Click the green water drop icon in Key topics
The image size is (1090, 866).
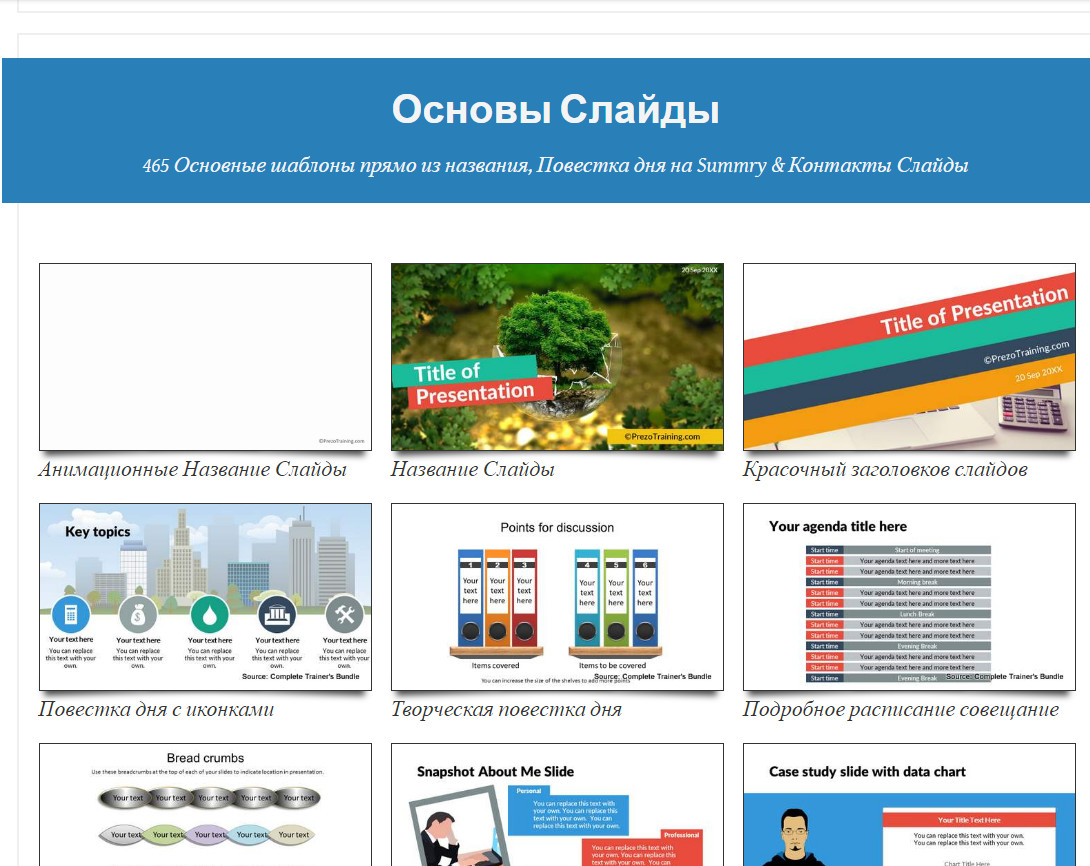[x=209, y=614]
